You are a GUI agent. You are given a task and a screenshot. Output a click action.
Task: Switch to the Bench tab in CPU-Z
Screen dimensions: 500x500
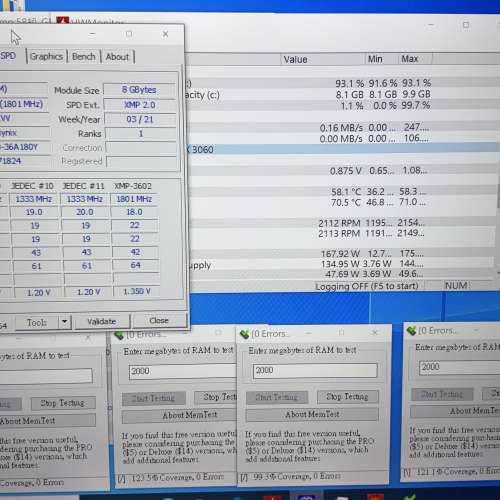coord(84,57)
